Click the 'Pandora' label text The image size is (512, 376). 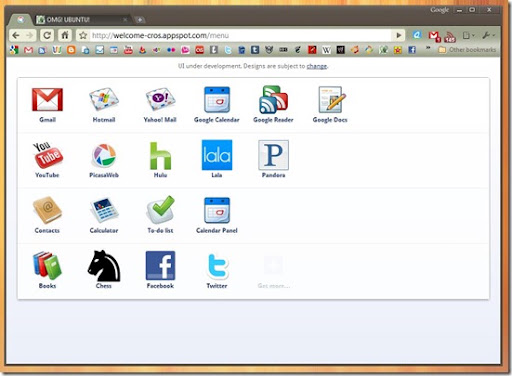click(273, 175)
